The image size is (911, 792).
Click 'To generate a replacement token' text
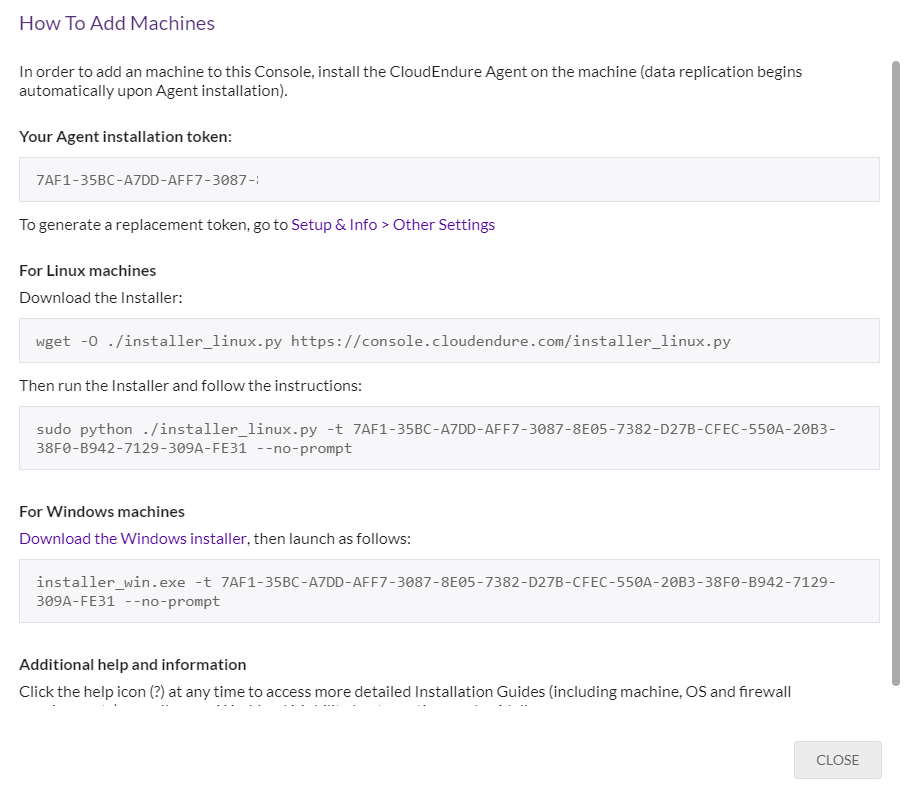tap(153, 225)
